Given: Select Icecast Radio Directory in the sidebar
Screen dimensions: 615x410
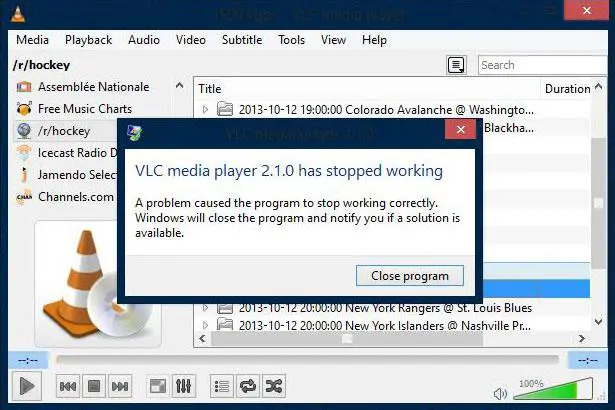Looking at the screenshot, I should click(77, 153).
